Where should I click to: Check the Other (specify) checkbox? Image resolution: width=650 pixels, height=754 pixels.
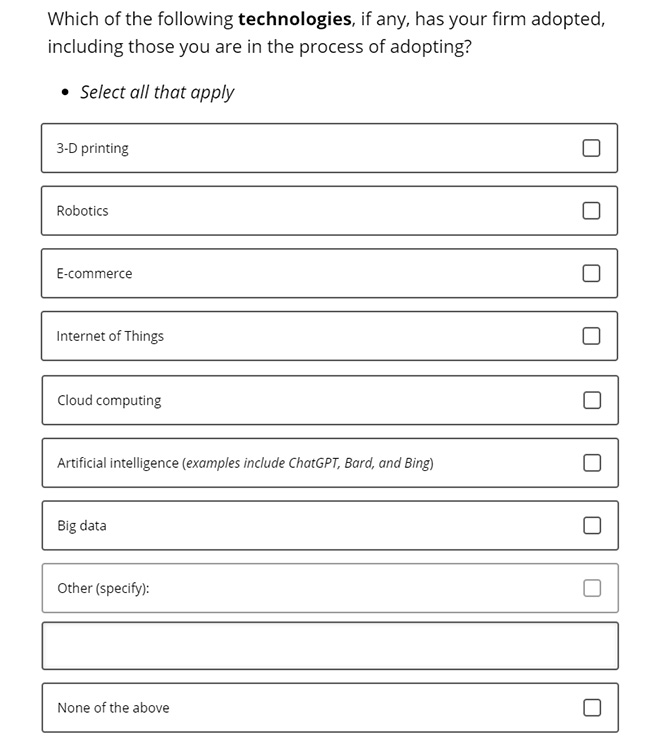pos(592,588)
